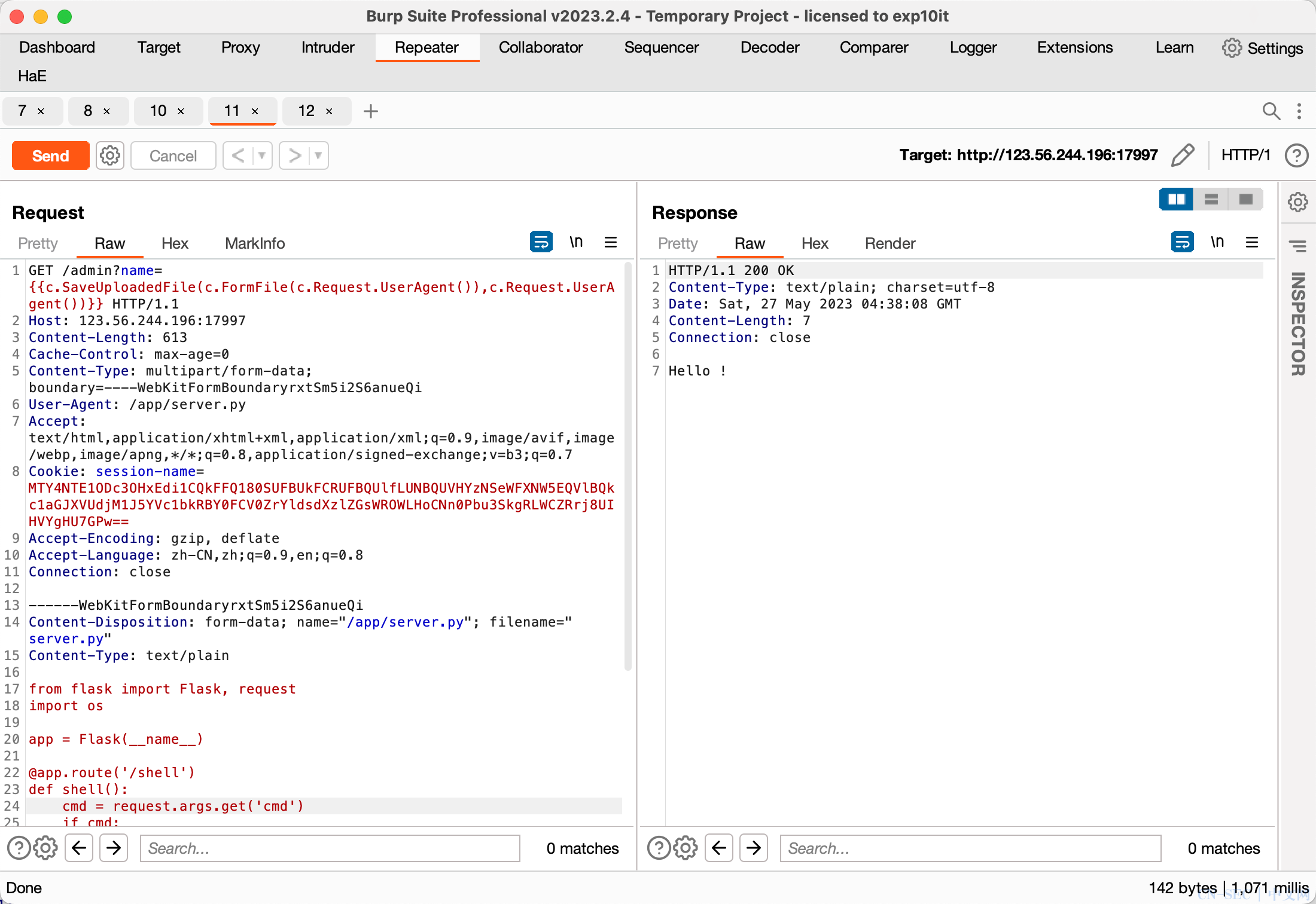The image size is (1316, 904).
Task: Jump to next request search match
Action: (114, 848)
